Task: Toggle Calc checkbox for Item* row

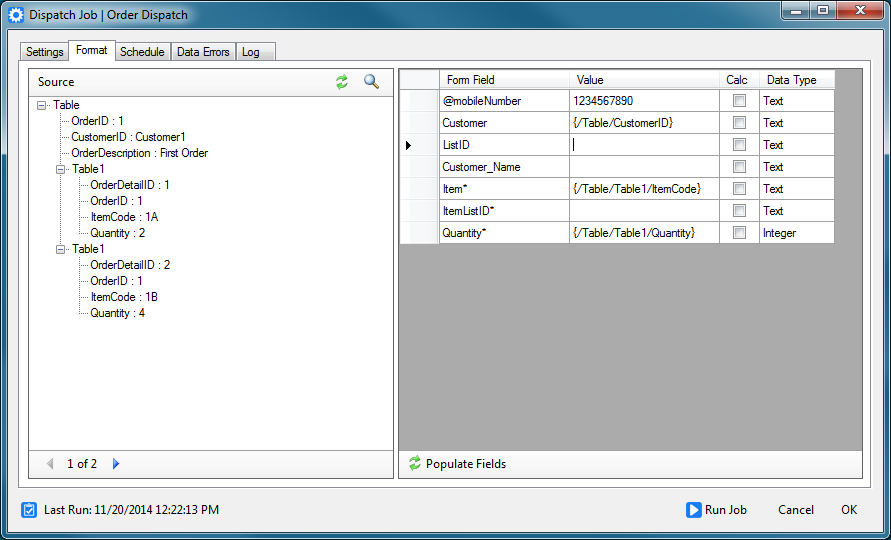Action: click(x=739, y=189)
